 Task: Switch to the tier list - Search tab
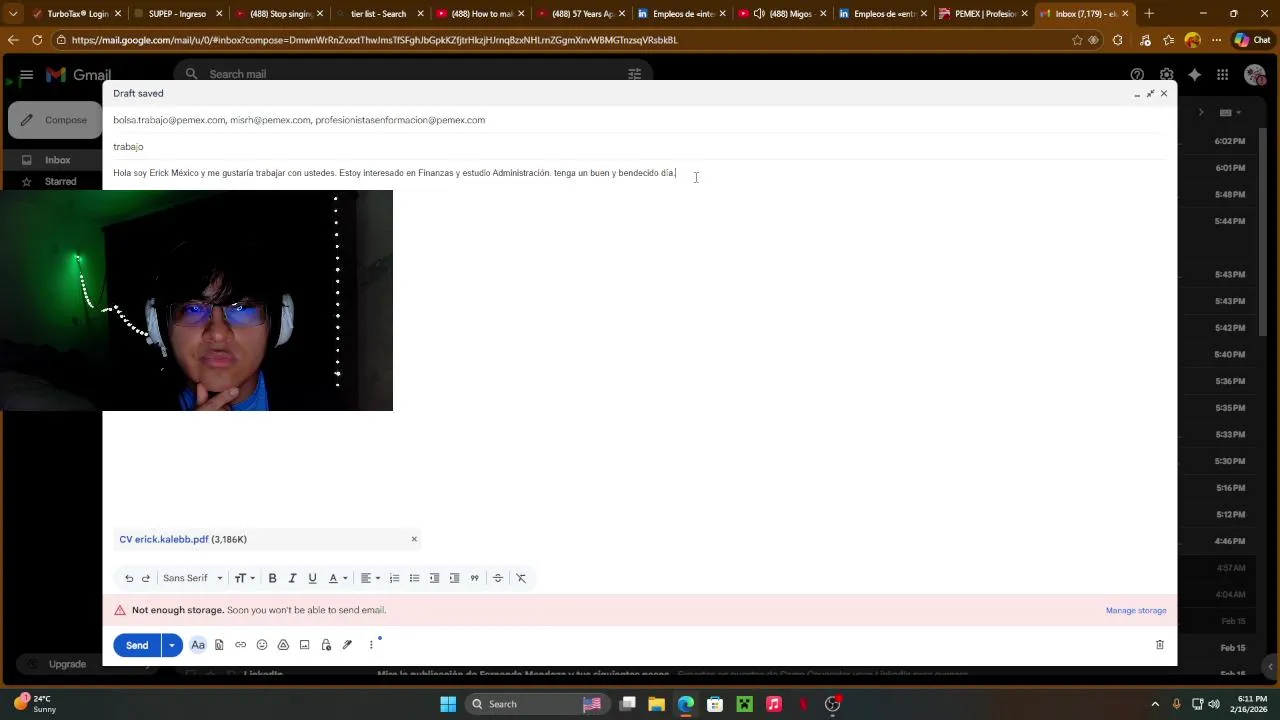click(x=378, y=14)
